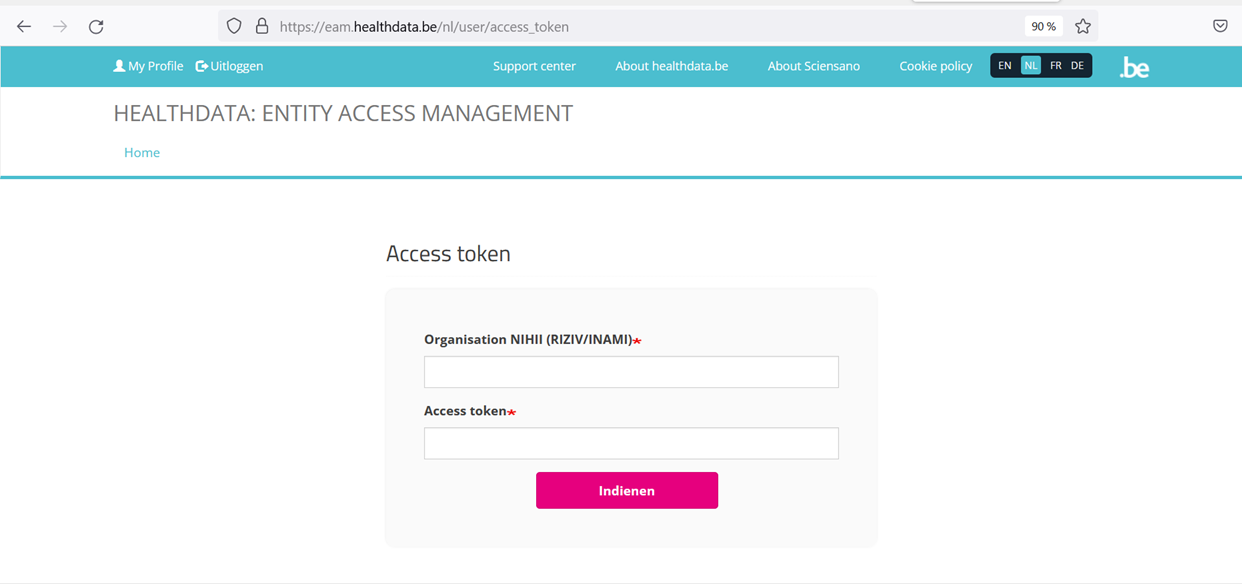
Task: Bookmark page with the star icon
Action: tap(1083, 27)
